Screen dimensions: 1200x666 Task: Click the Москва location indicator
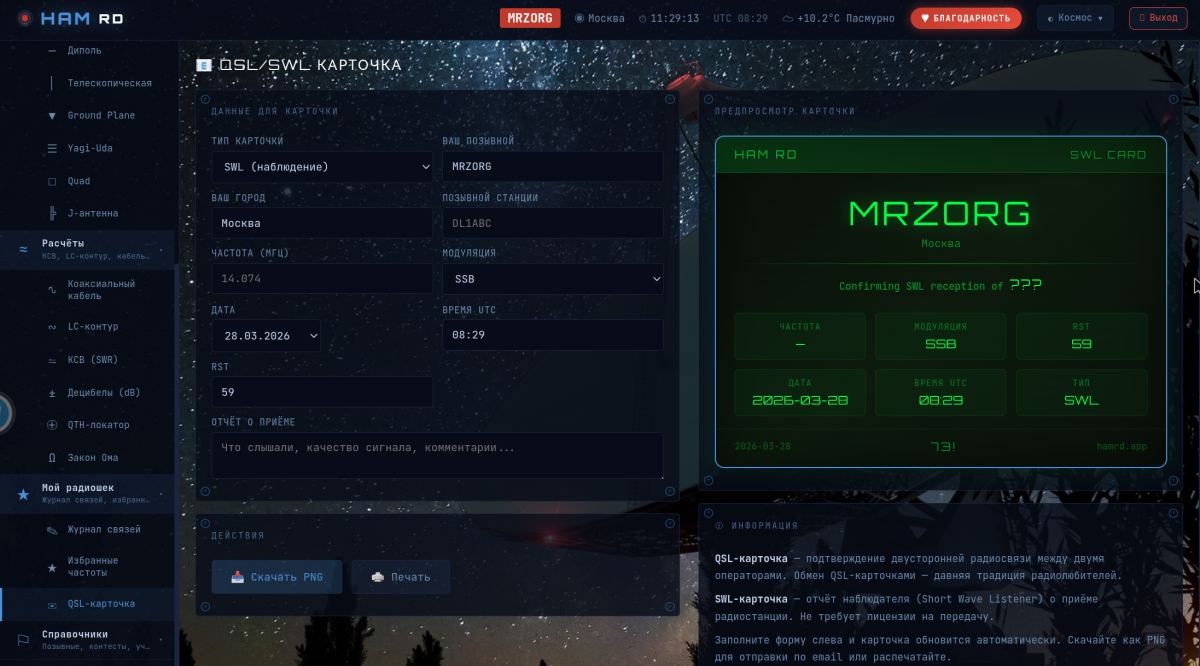point(600,18)
